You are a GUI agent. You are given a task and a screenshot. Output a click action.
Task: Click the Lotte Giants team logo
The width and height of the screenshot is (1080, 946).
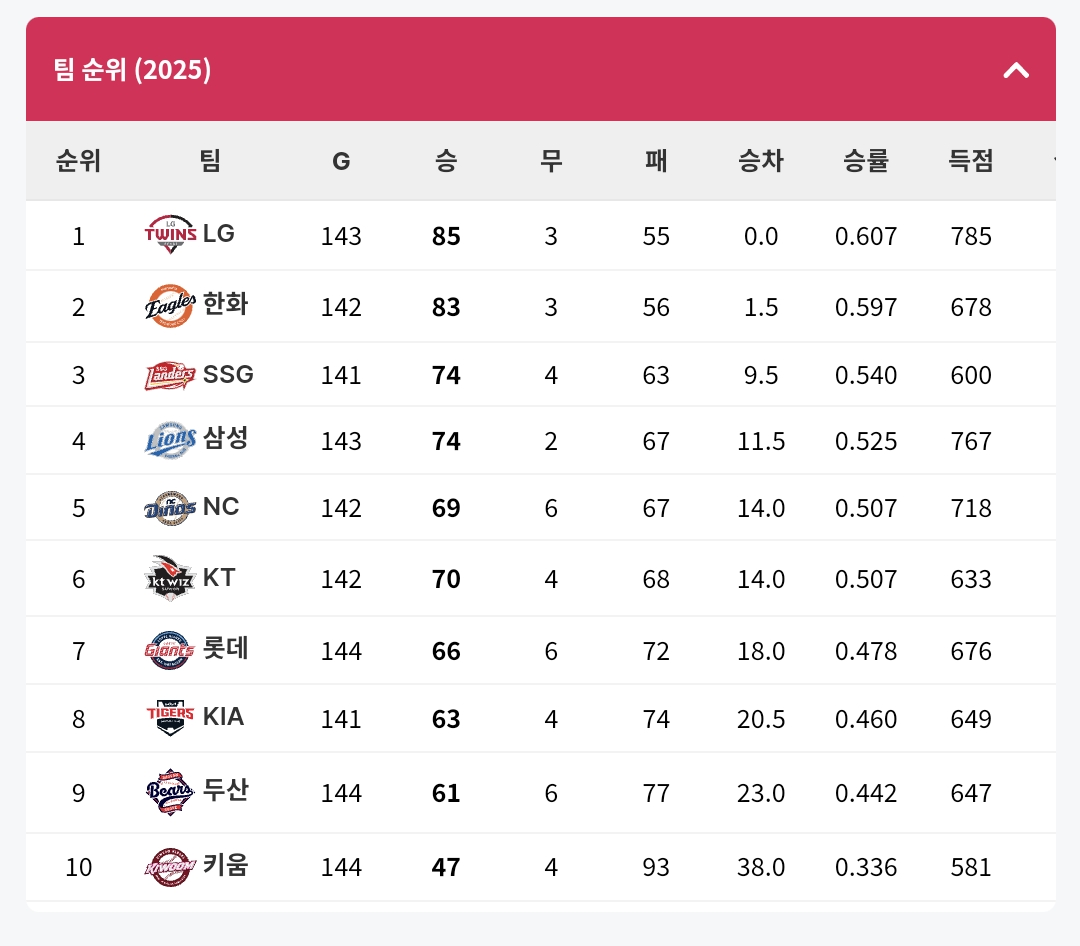pos(170,651)
